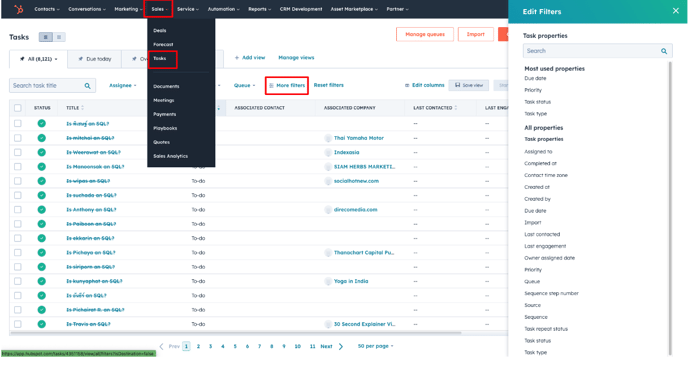Check the box for Is Manoonsak on SQL?
The width and height of the screenshot is (688, 368).
(18, 167)
